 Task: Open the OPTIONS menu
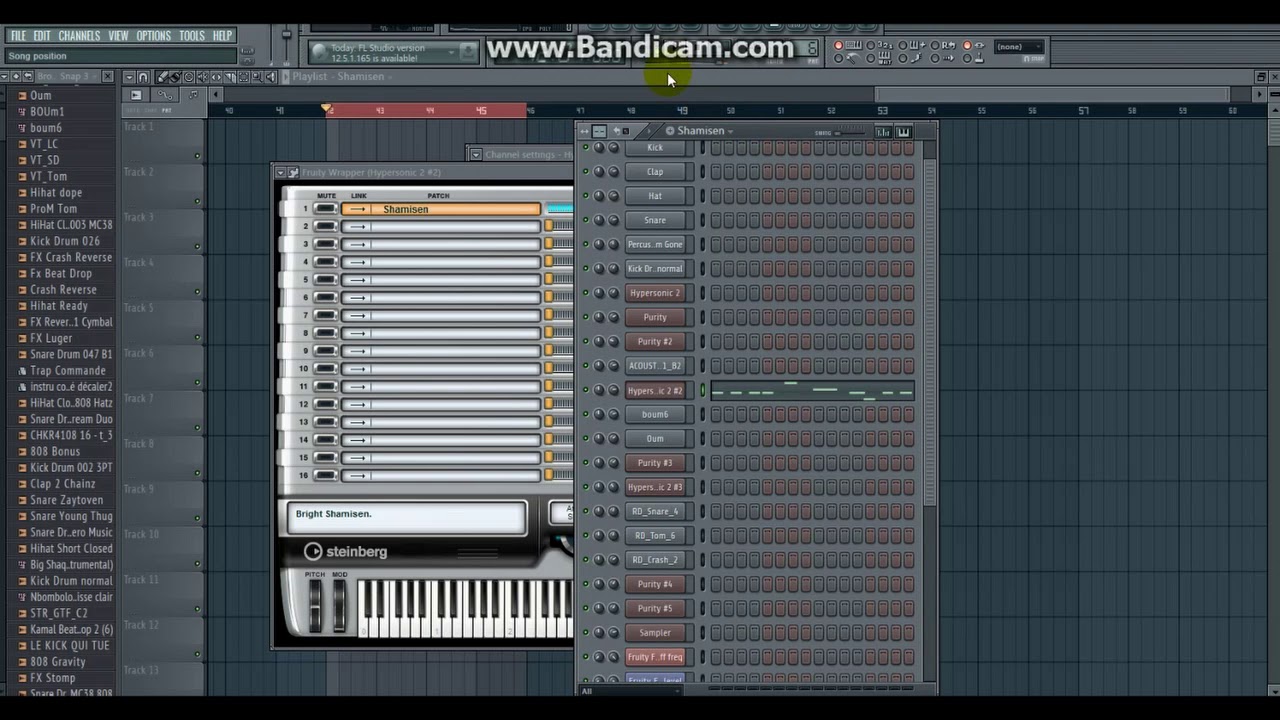tap(153, 36)
